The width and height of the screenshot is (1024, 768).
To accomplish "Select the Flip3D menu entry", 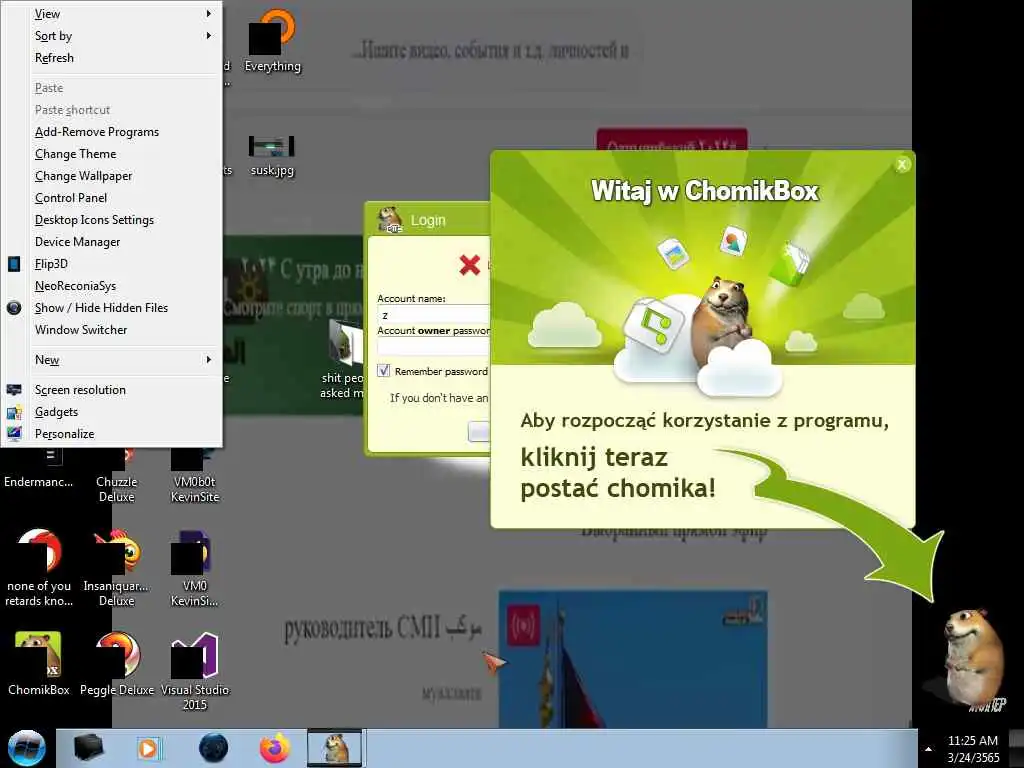I will [x=112, y=264].
